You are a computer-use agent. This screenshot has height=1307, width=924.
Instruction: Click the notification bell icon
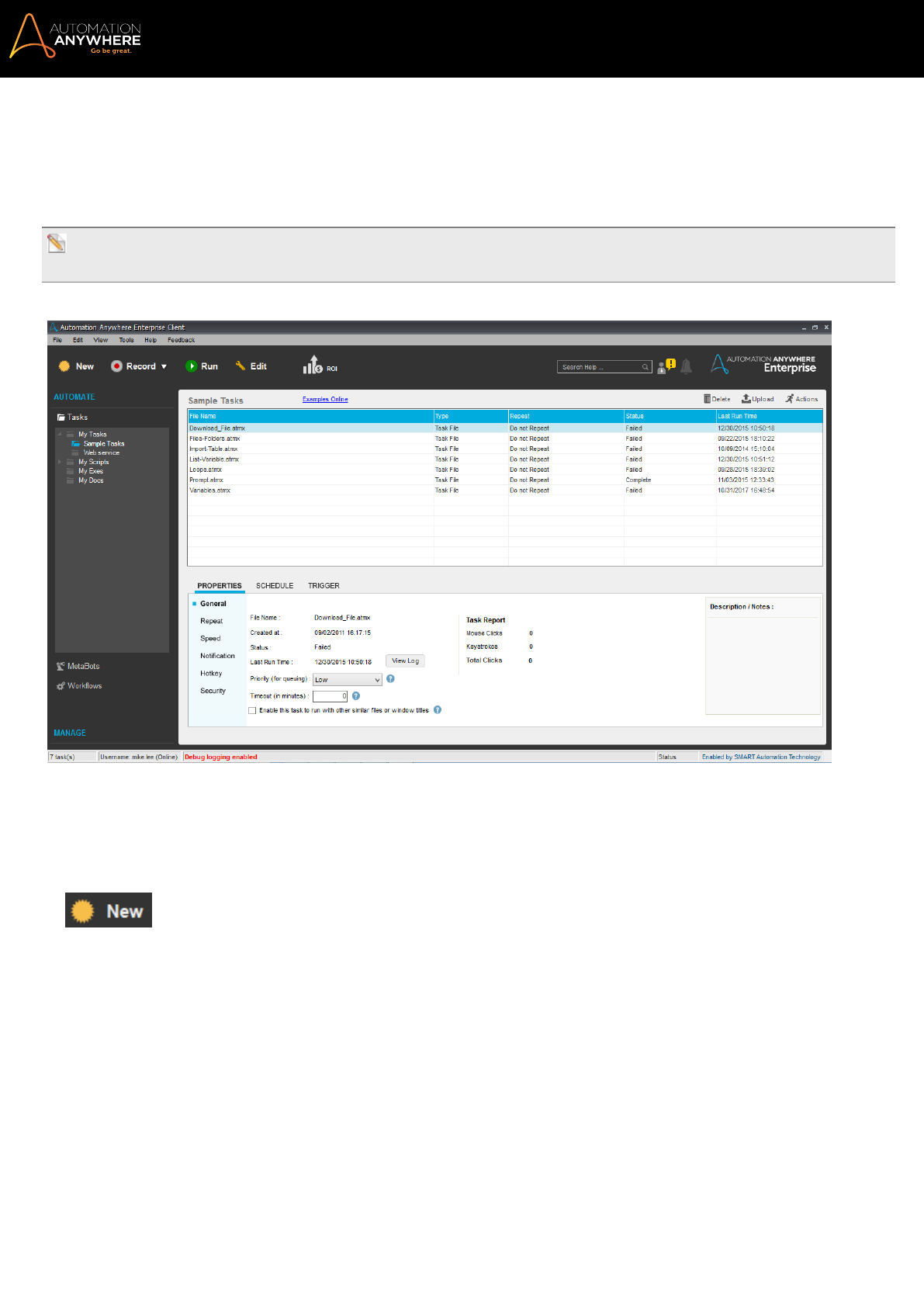tap(686, 366)
